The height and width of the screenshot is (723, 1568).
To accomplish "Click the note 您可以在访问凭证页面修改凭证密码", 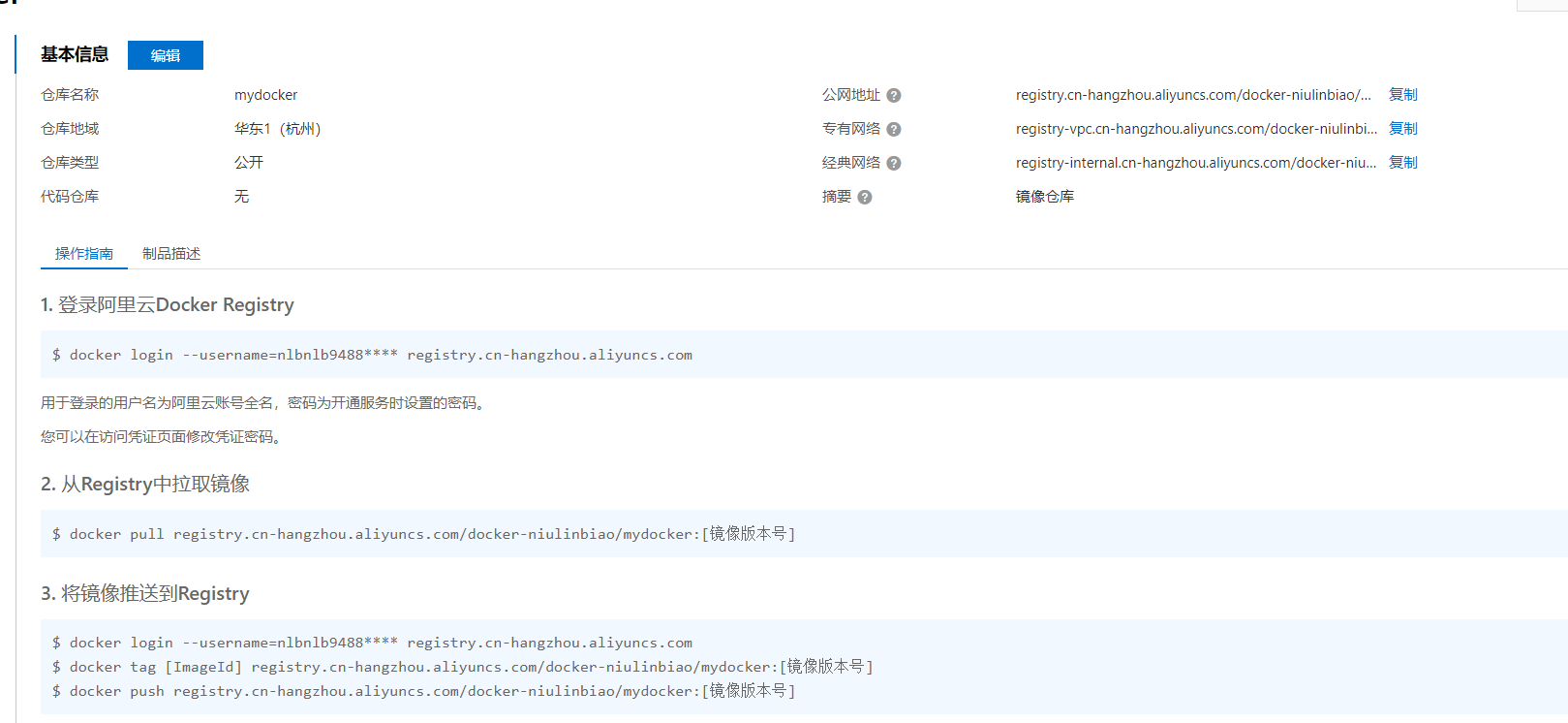I will coord(163,437).
